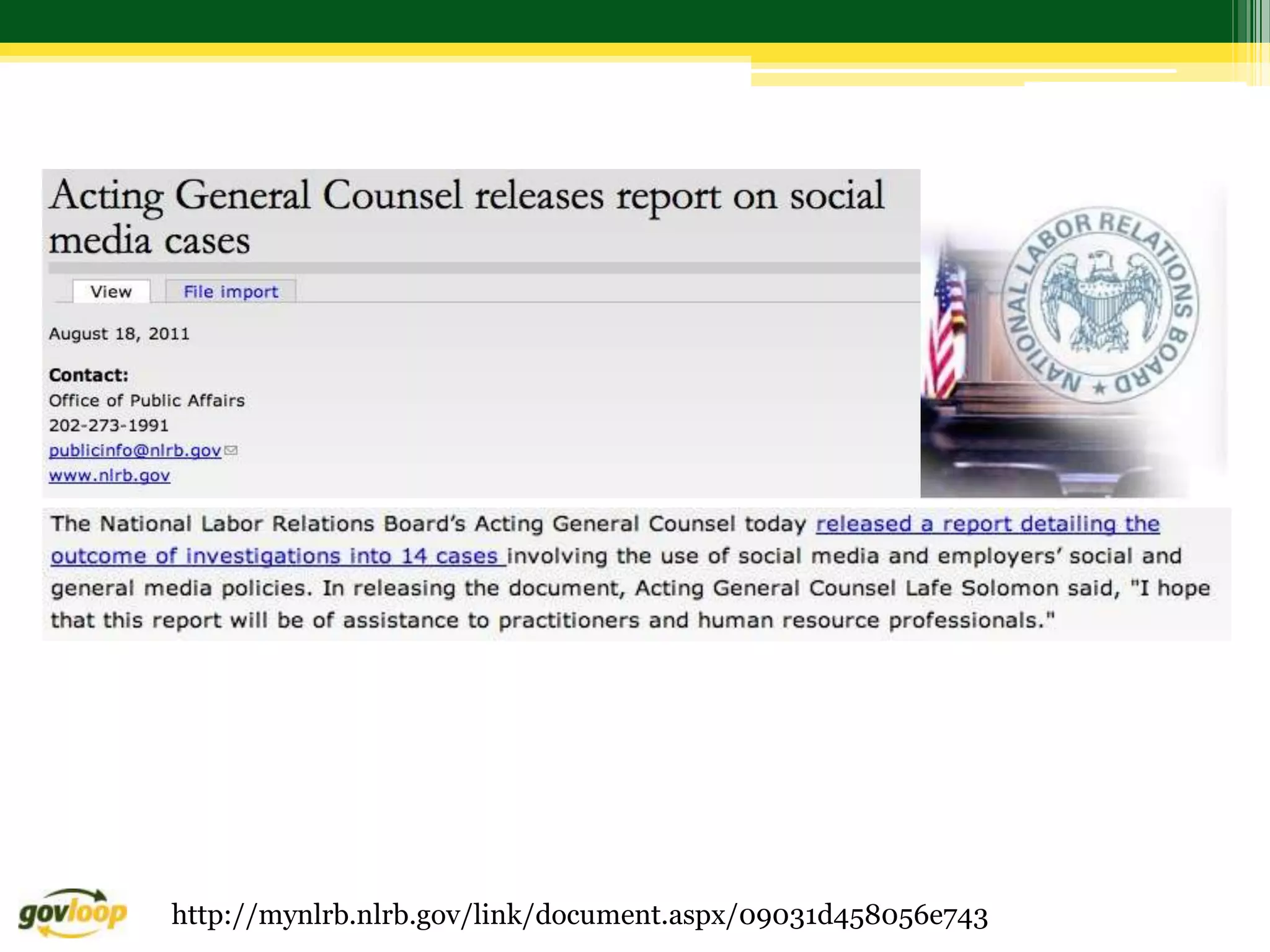Click the mail envelope icon beside publicinfo@nlrb.gov
Screen dimensions: 1270x952
coord(231,451)
